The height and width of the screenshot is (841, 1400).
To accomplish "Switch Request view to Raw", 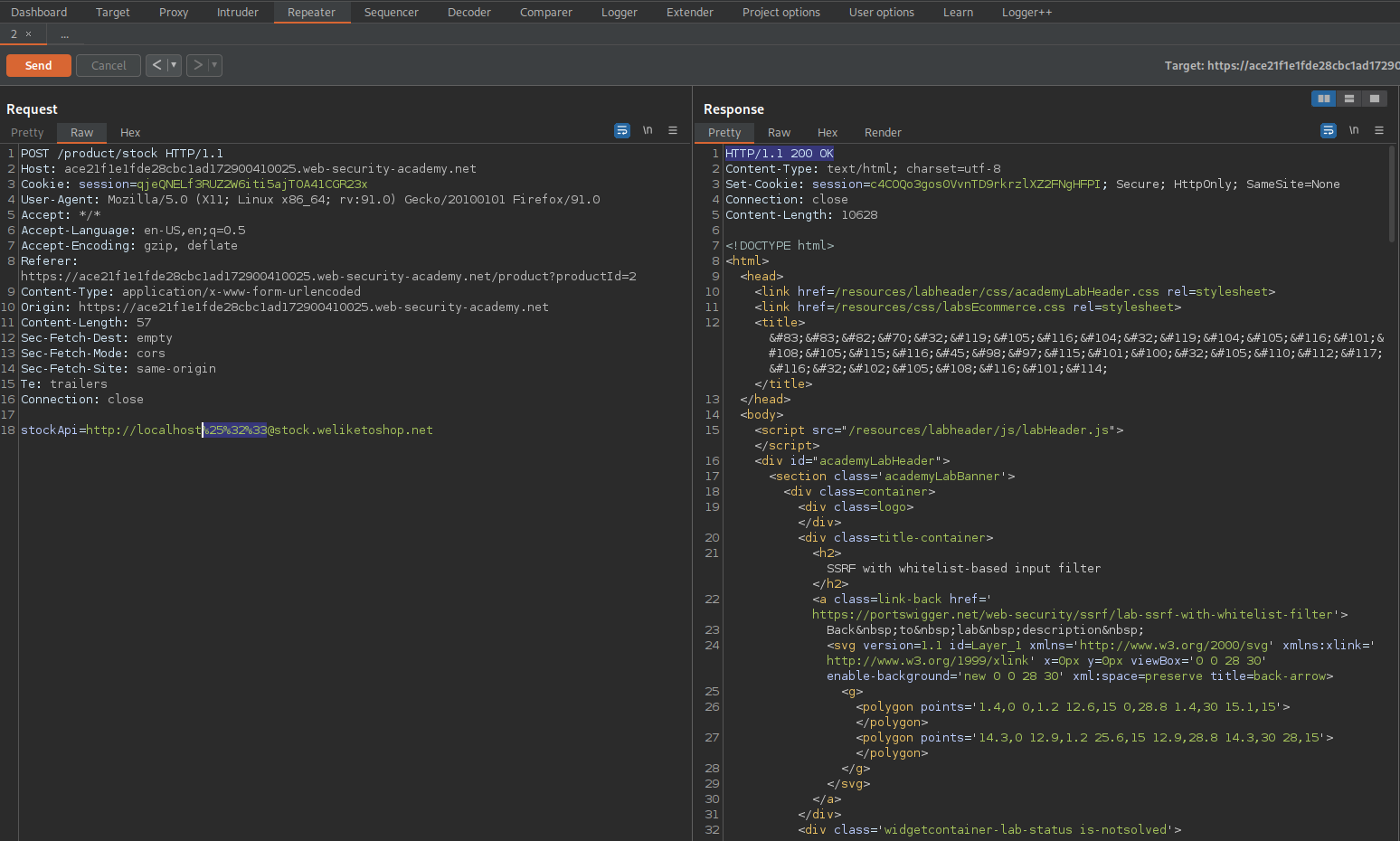I will click(x=82, y=132).
